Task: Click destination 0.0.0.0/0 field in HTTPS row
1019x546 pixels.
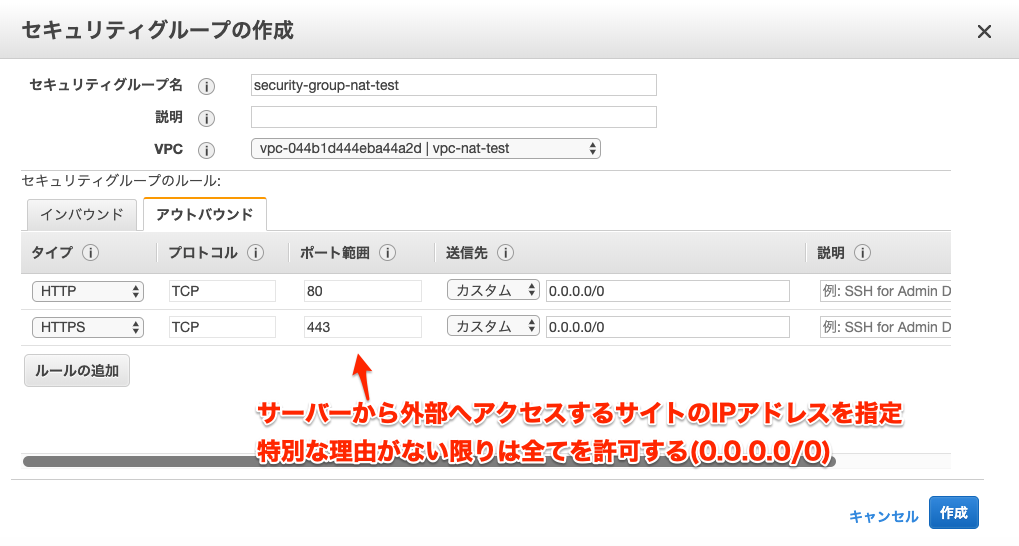Action: click(667, 327)
